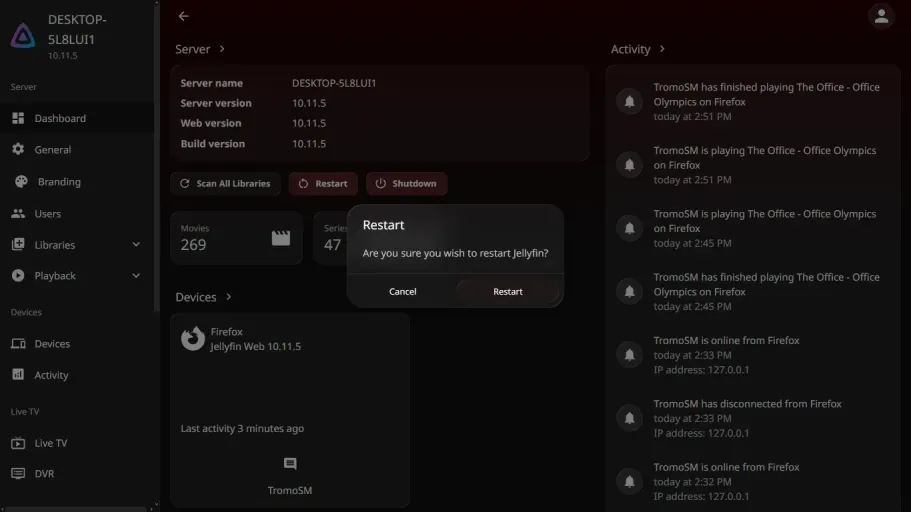911x512 pixels.
Task: Click the TromoSM user label in device card
Action: click(290, 490)
